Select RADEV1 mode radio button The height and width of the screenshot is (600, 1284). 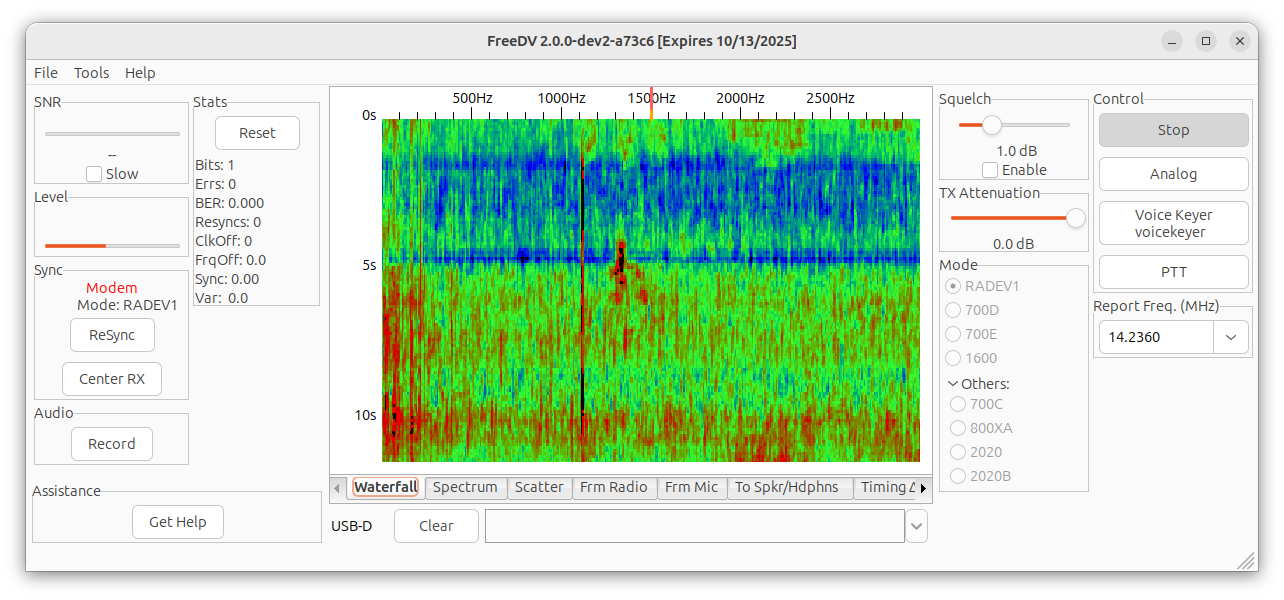pyautogui.click(x=953, y=286)
